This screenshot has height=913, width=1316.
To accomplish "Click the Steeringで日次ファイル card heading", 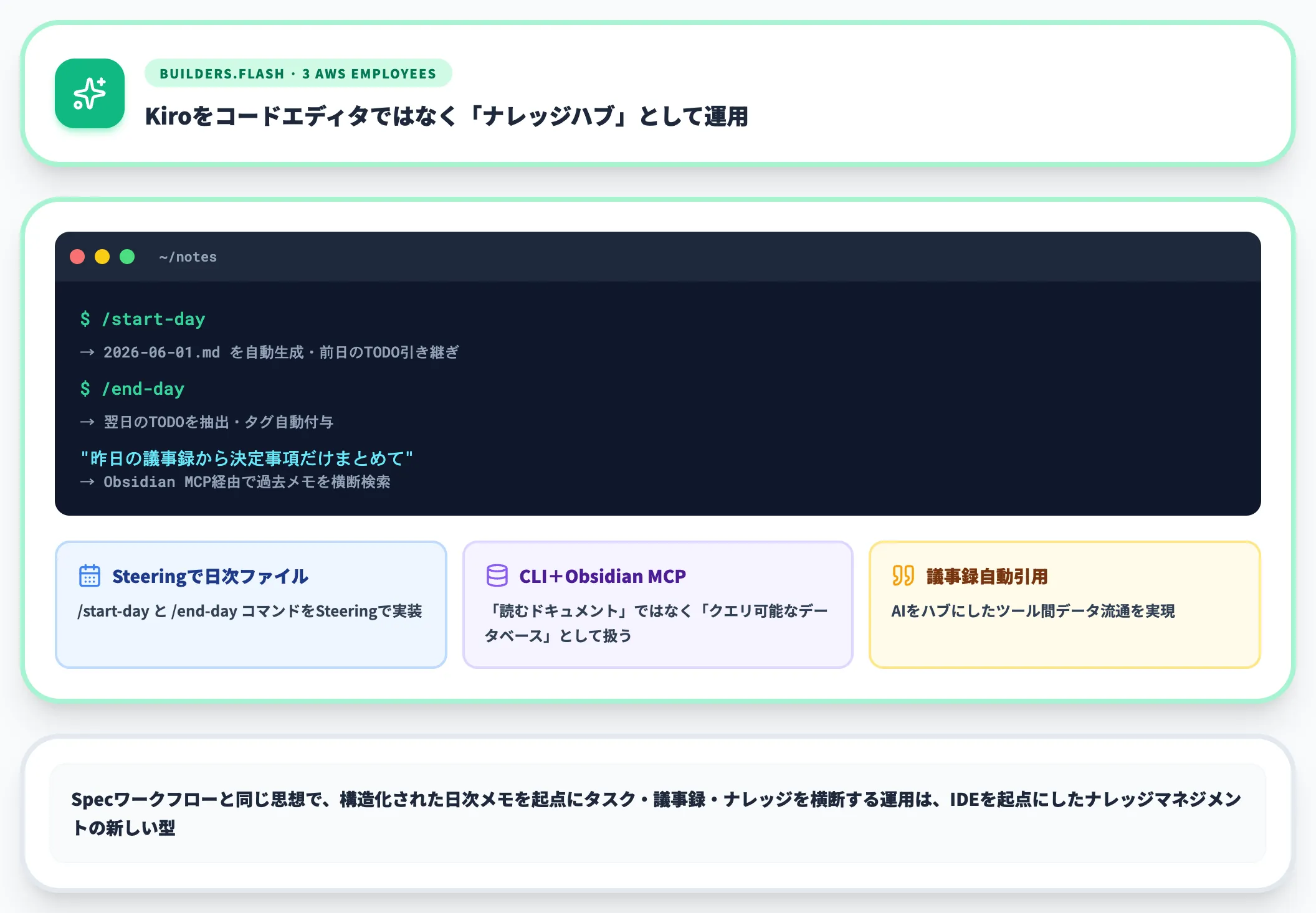I will (x=210, y=576).
